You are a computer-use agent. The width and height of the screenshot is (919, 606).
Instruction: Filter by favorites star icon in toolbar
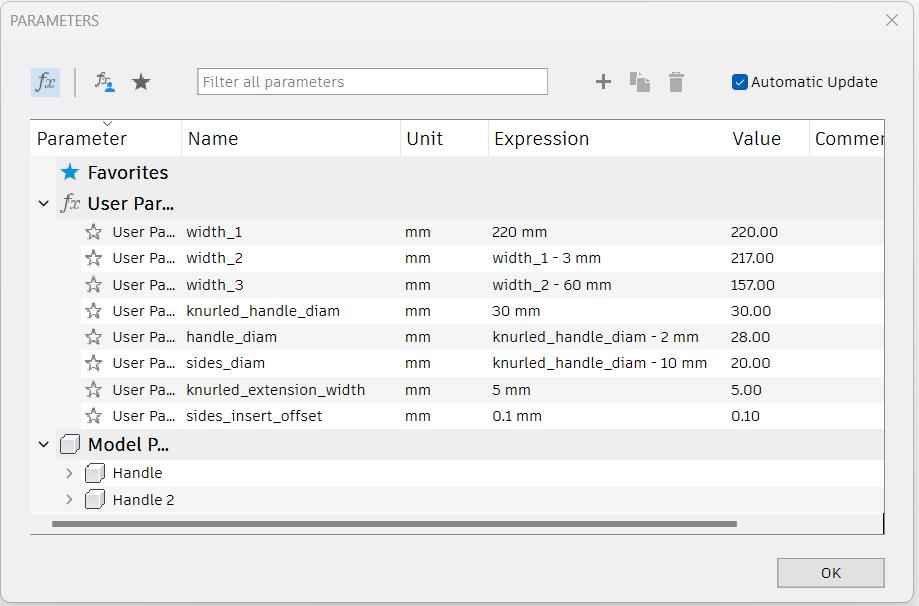[x=141, y=82]
